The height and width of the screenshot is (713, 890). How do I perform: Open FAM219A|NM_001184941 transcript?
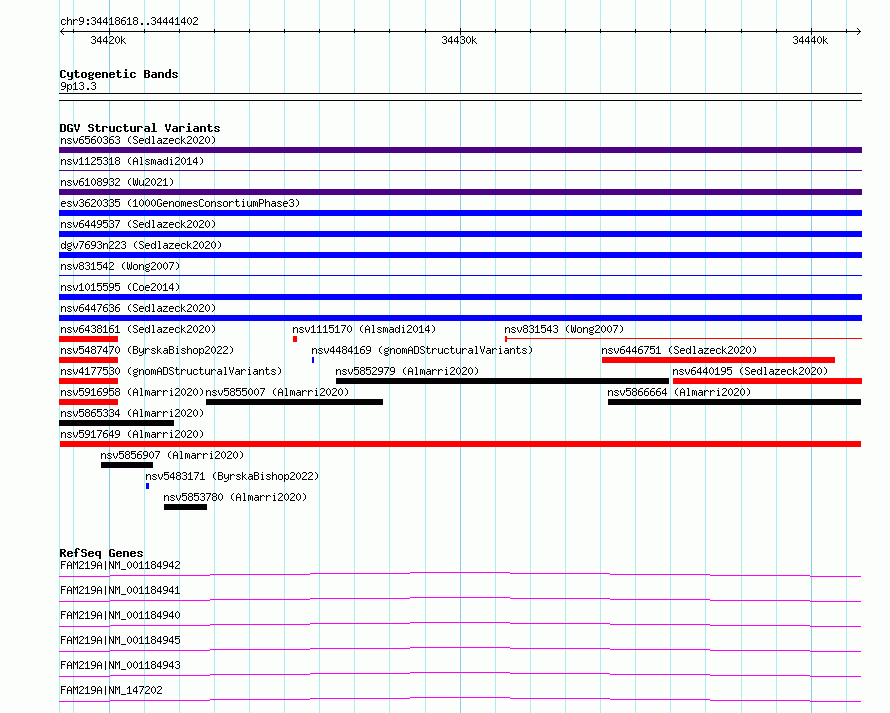[x=120, y=590]
